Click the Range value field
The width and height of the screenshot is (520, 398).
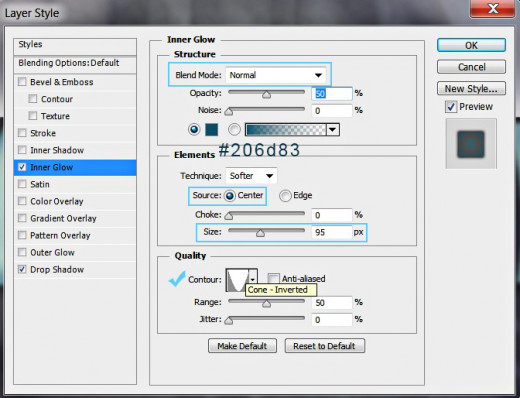332,303
